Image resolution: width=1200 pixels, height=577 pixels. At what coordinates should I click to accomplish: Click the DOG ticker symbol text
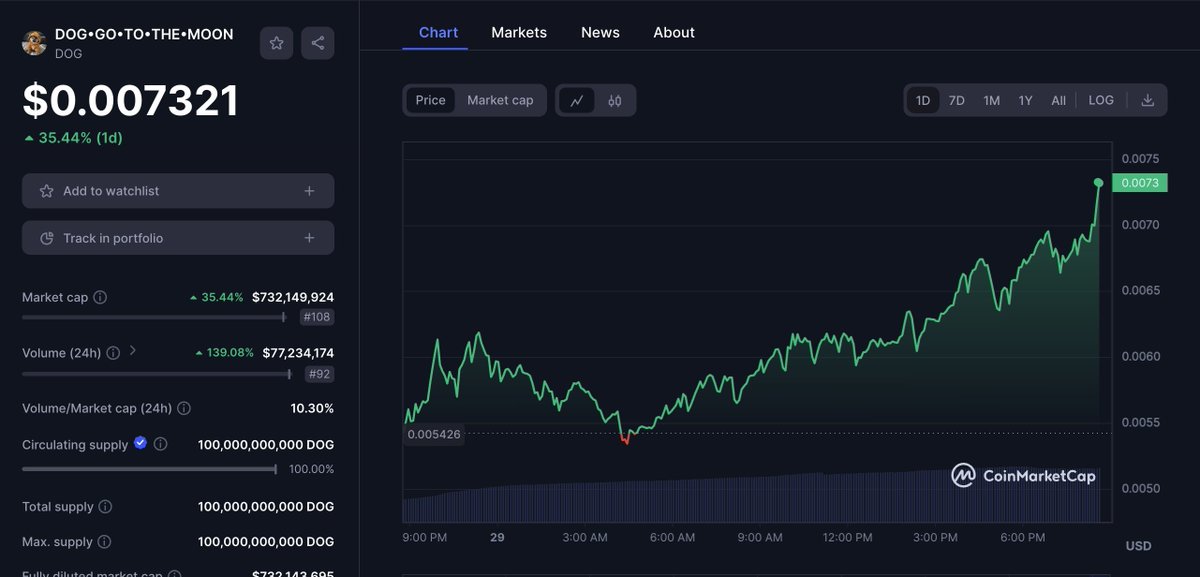point(68,54)
